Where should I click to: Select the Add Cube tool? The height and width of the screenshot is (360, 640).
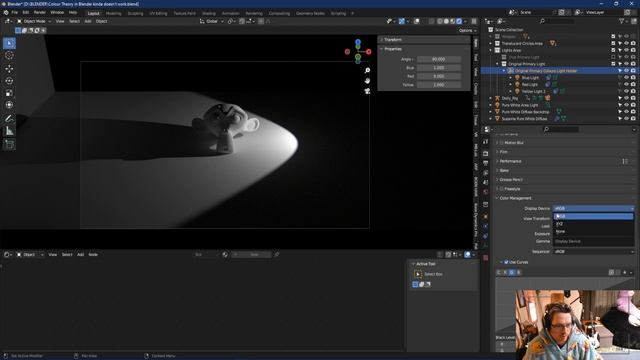tap(9, 144)
